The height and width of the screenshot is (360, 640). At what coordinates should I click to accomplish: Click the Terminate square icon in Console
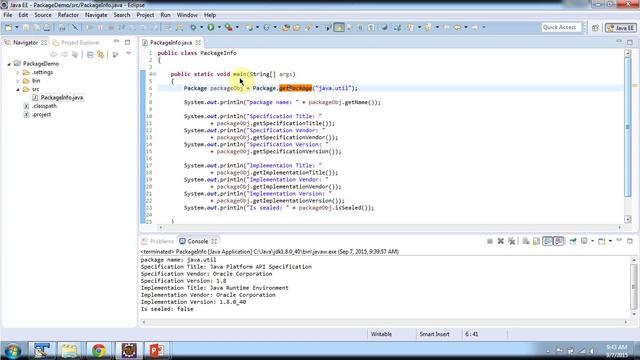(490, 241)
